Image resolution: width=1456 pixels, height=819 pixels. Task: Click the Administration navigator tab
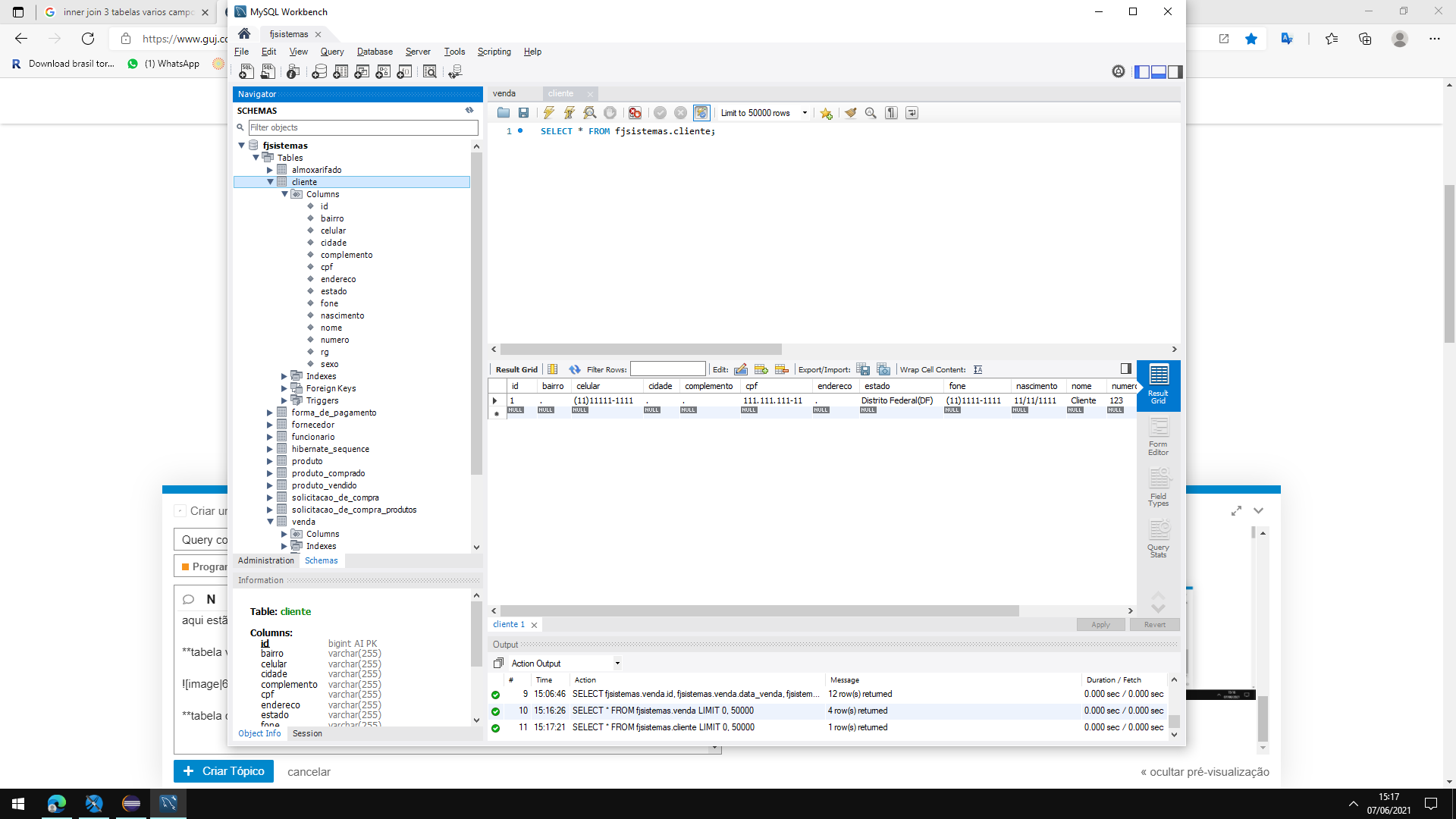point(265,560)
